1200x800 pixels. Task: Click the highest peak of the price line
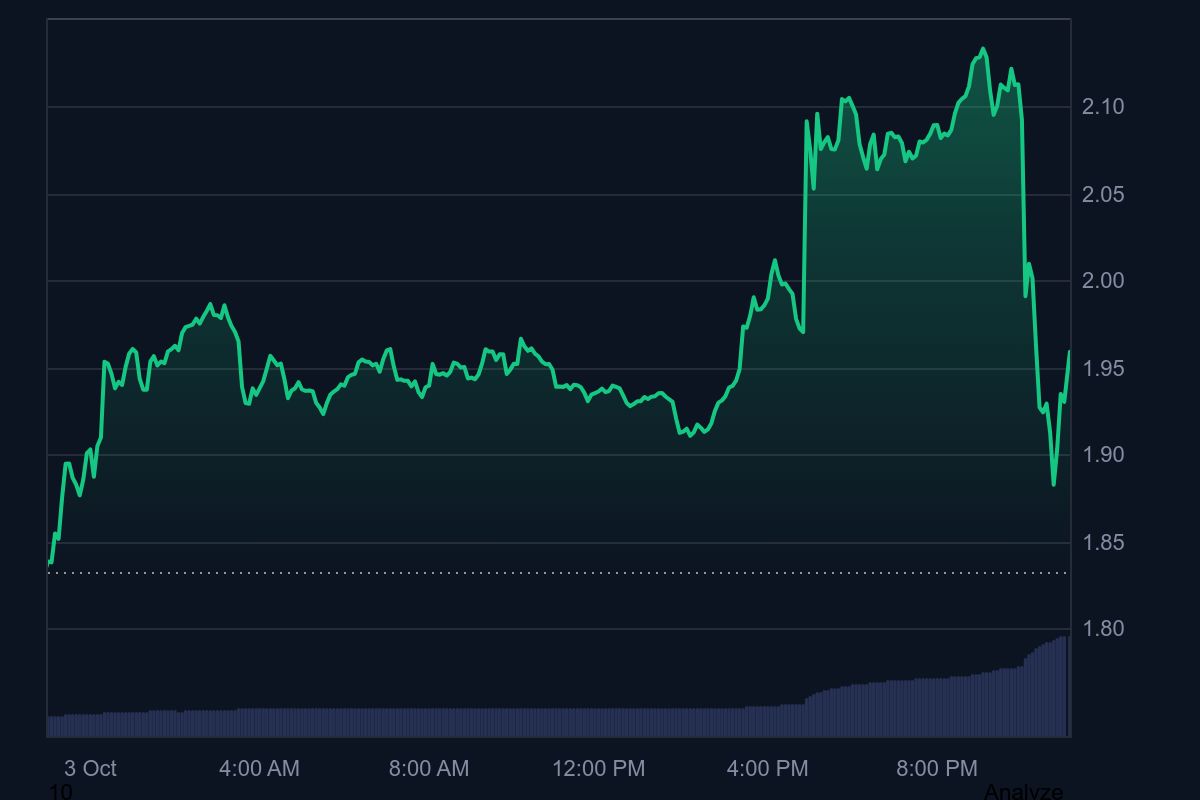click(x=983, y=48)
